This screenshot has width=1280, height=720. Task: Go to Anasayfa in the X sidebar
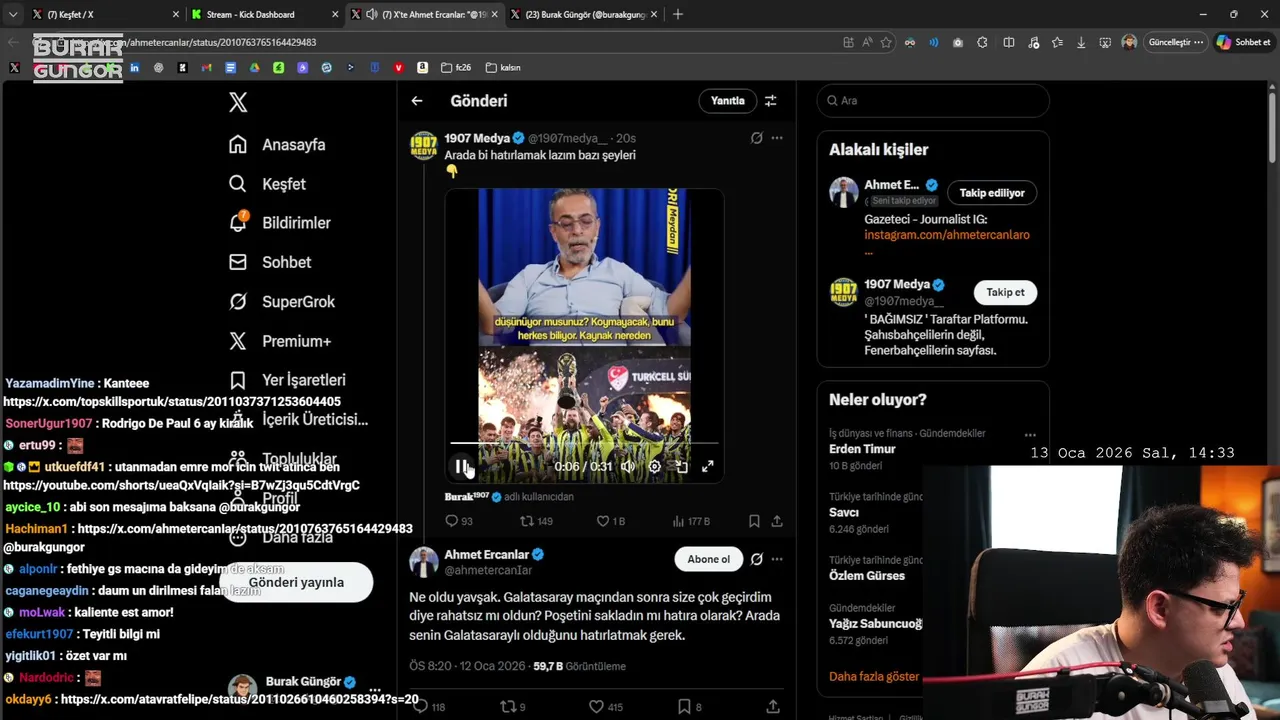[x=277, y=144]
